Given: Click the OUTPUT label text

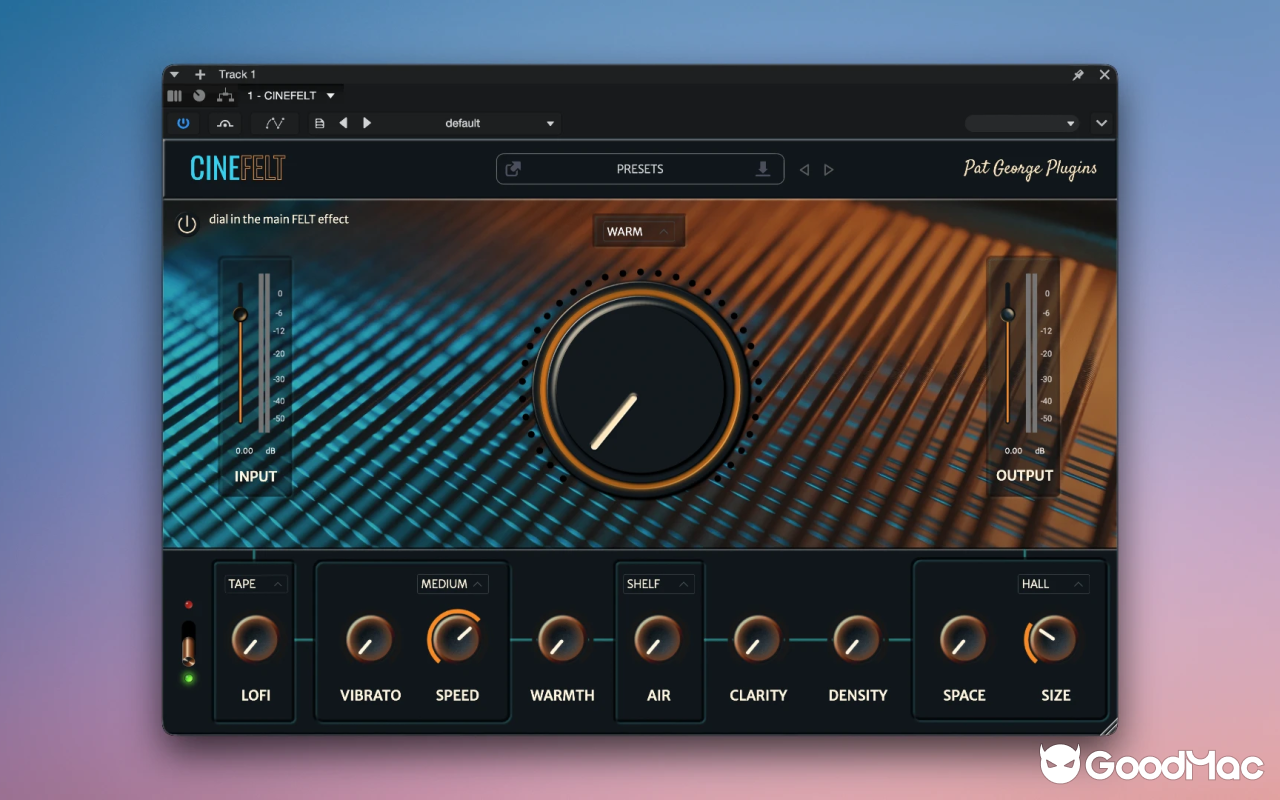Looking at the screenshot, I should point(1024,476).
